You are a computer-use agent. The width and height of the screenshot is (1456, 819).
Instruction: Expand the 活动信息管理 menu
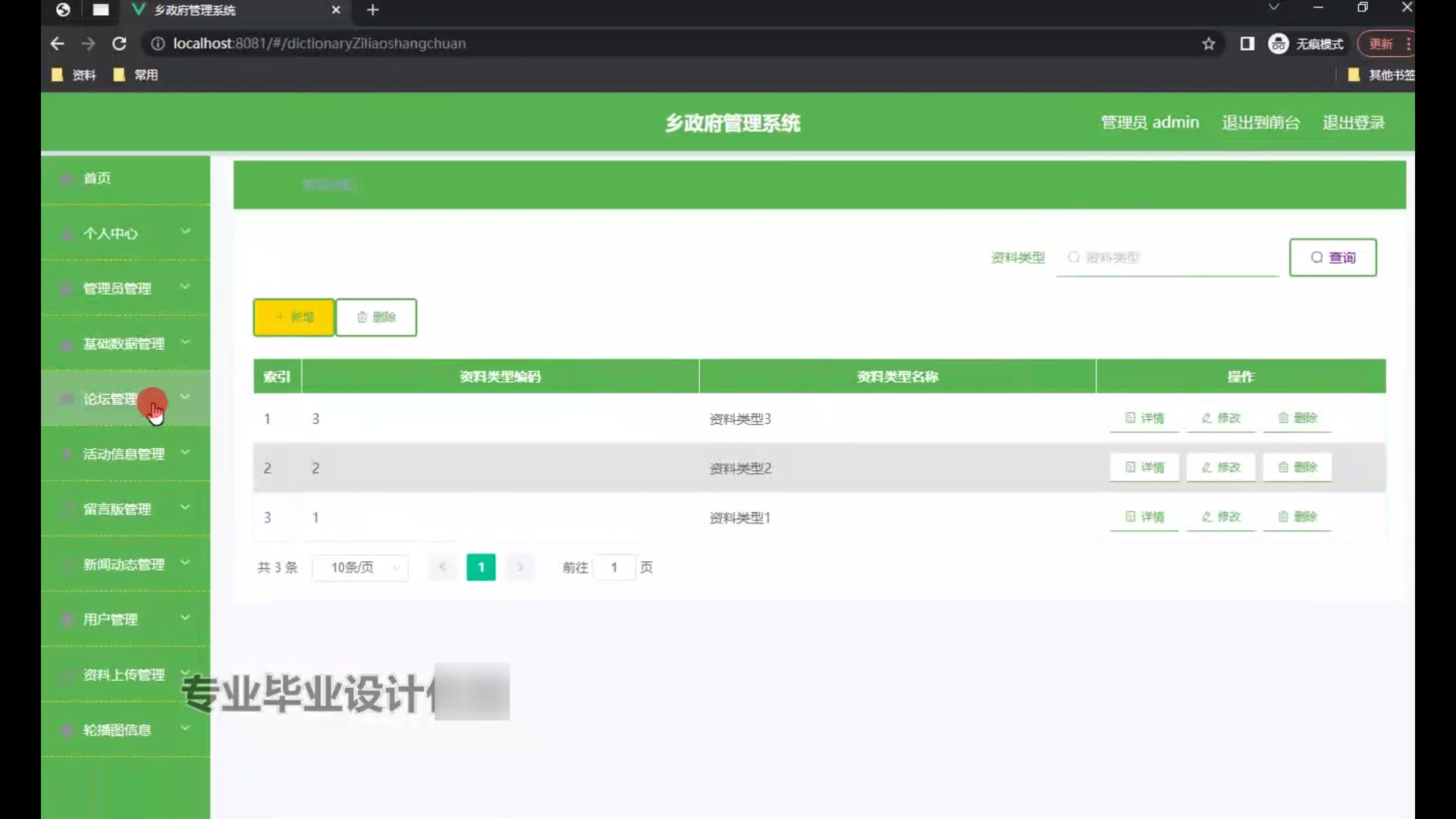pos(125,453)
